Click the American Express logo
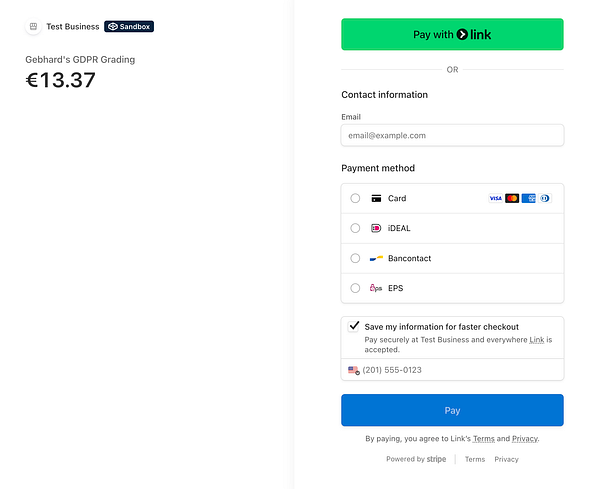The width and height of the screenshot is (600, 489). tap(528, 198)
